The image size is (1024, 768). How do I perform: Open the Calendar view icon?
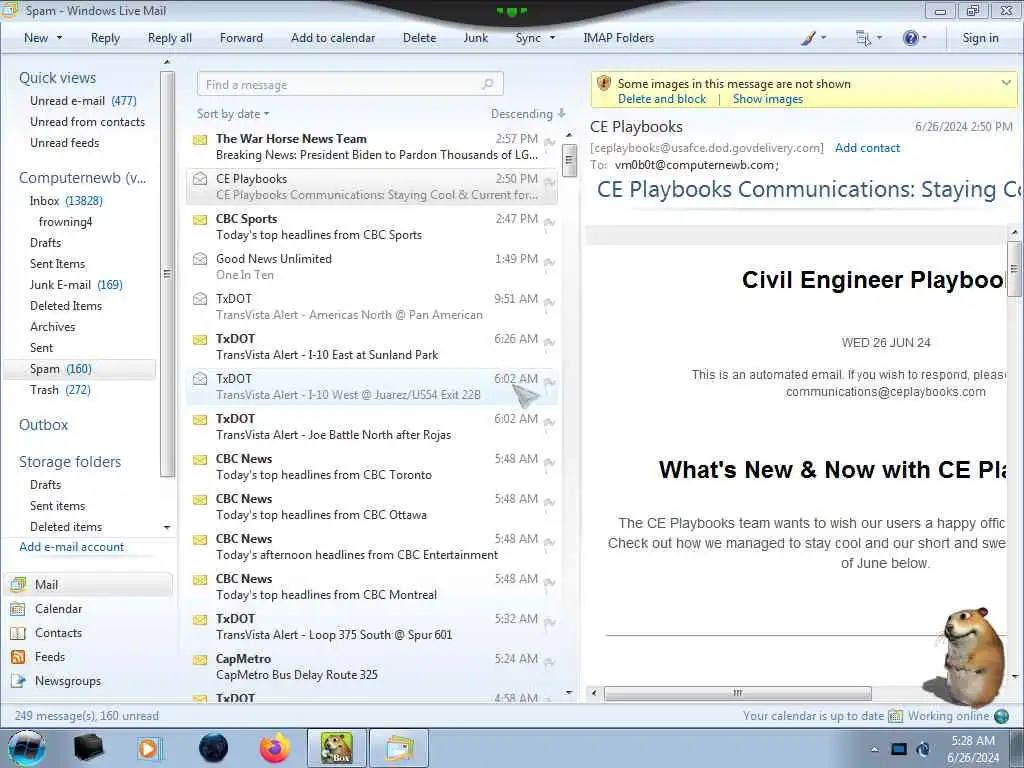point(18,609)
